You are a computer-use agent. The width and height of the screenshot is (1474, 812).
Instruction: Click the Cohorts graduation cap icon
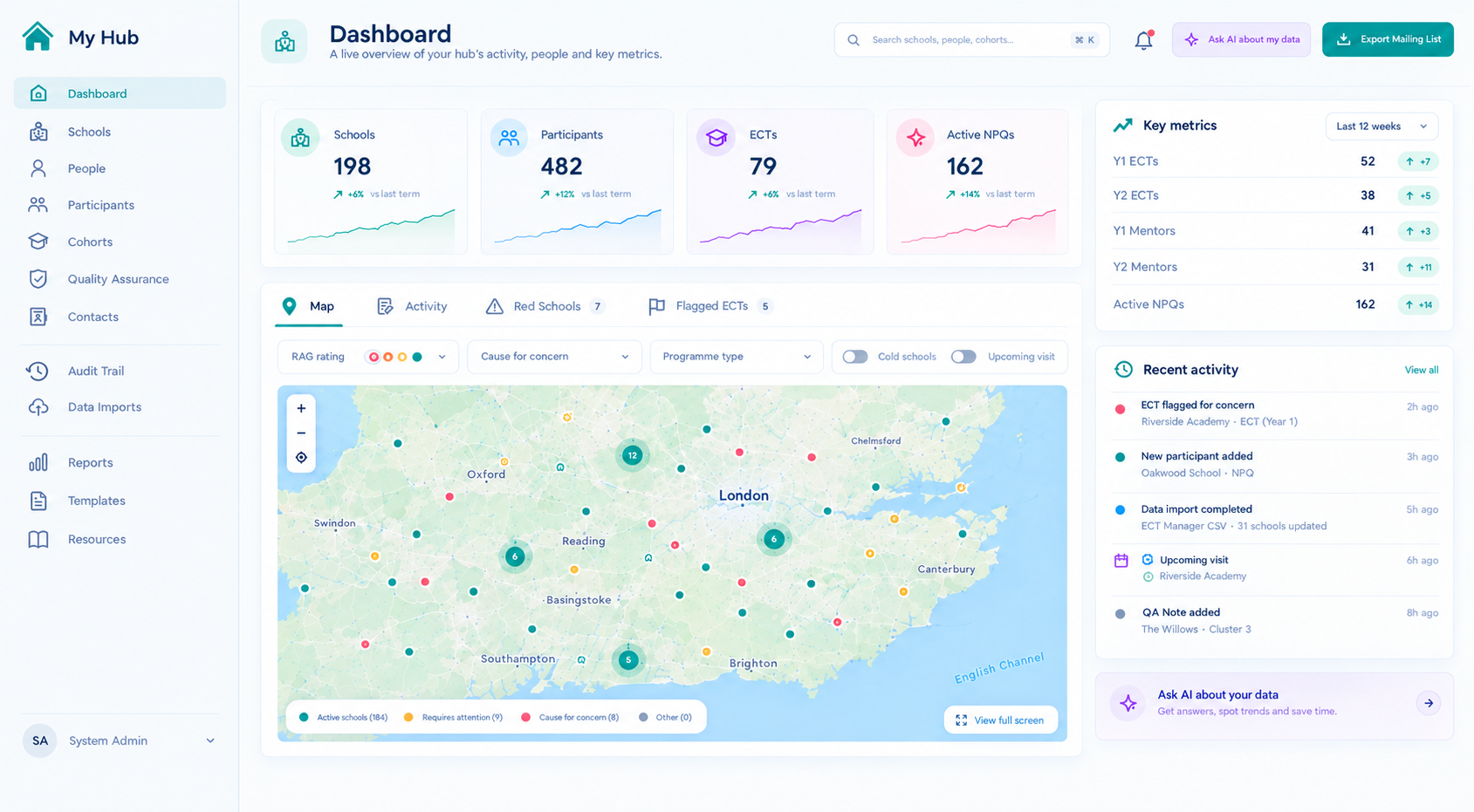click(x=38, y=242)
